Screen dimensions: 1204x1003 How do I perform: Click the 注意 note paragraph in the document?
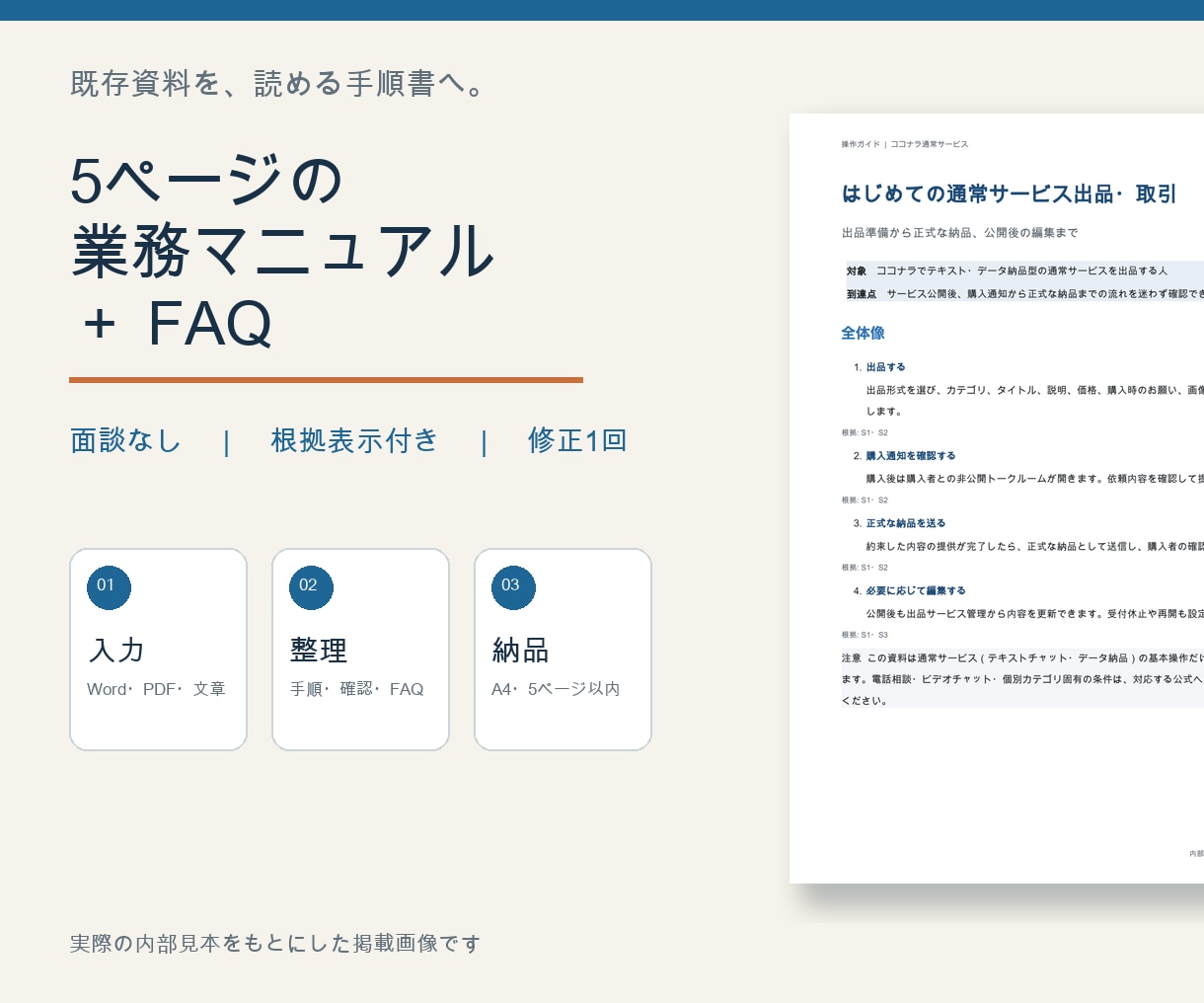pyautogui.click(x=1022, y=679)
